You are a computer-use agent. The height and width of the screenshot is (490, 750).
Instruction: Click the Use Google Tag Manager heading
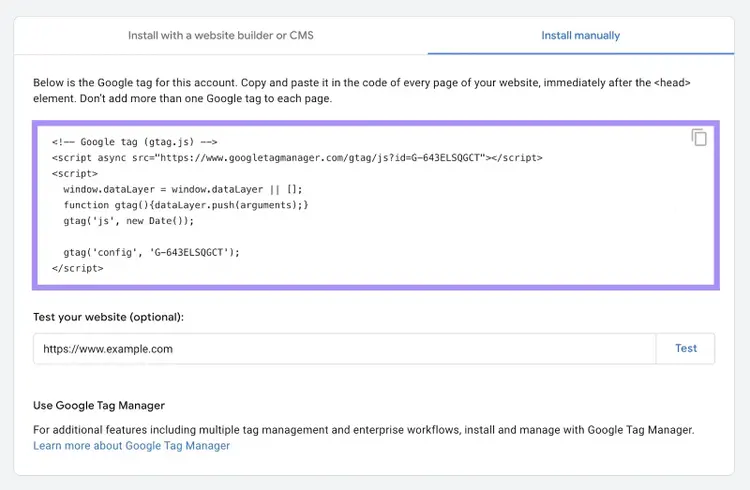click(x=99, y=405)
